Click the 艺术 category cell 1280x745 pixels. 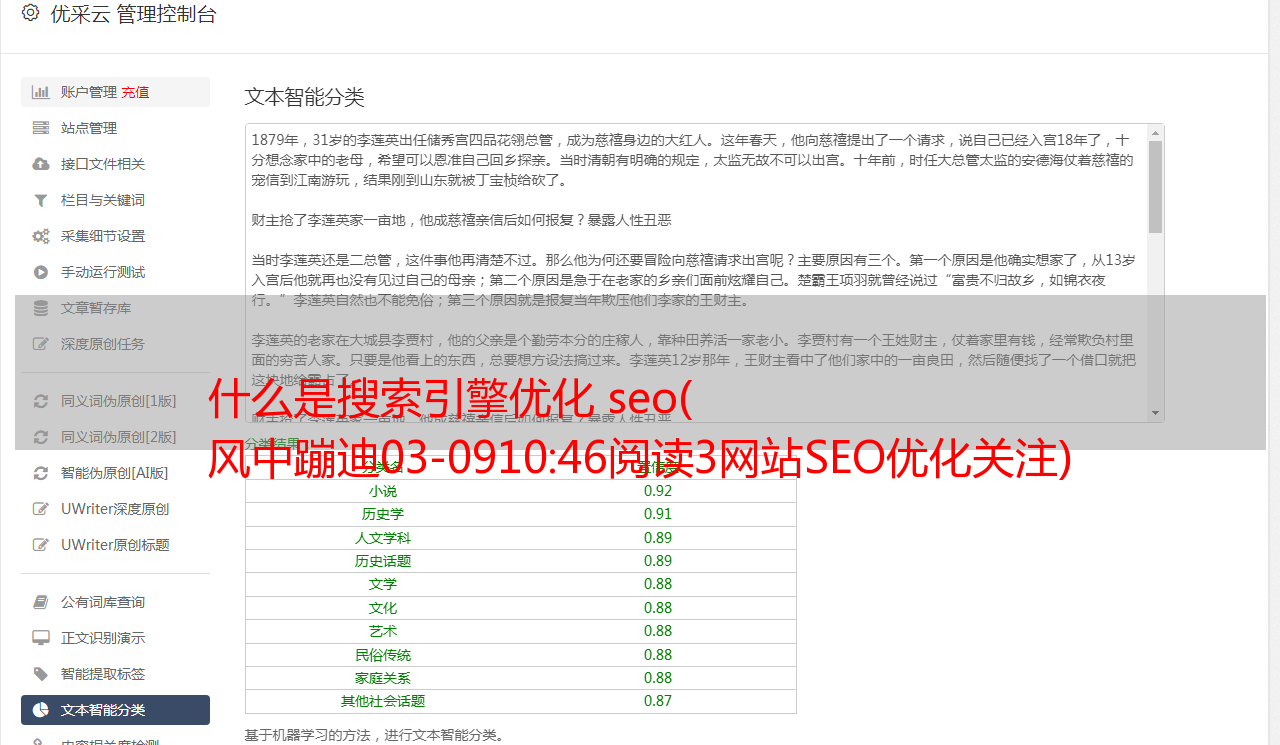point(382,631)
